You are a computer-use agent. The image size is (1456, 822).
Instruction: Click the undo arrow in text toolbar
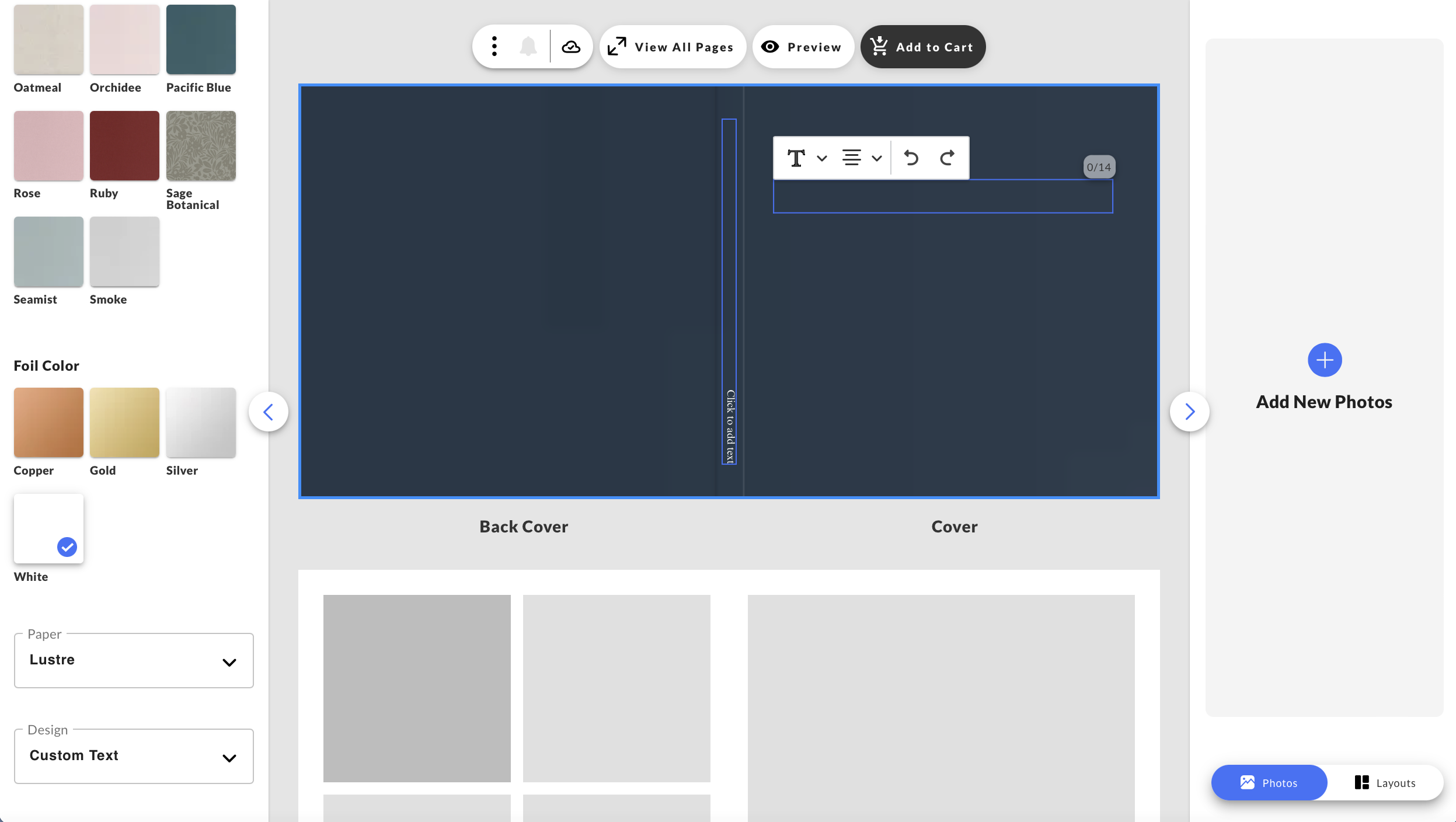(x=911, y=157)
